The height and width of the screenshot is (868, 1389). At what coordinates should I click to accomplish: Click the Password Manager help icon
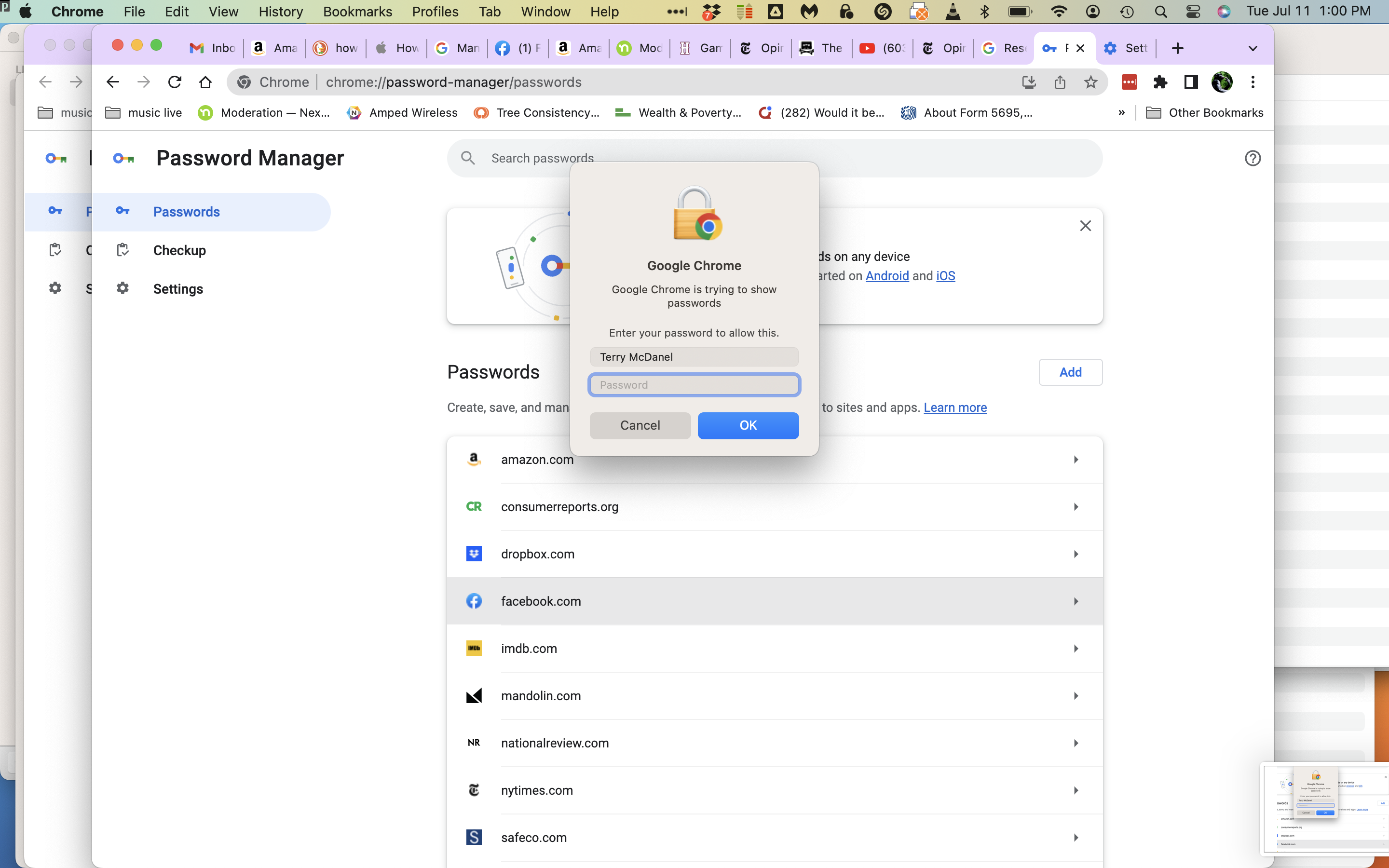coord(1253,159)
